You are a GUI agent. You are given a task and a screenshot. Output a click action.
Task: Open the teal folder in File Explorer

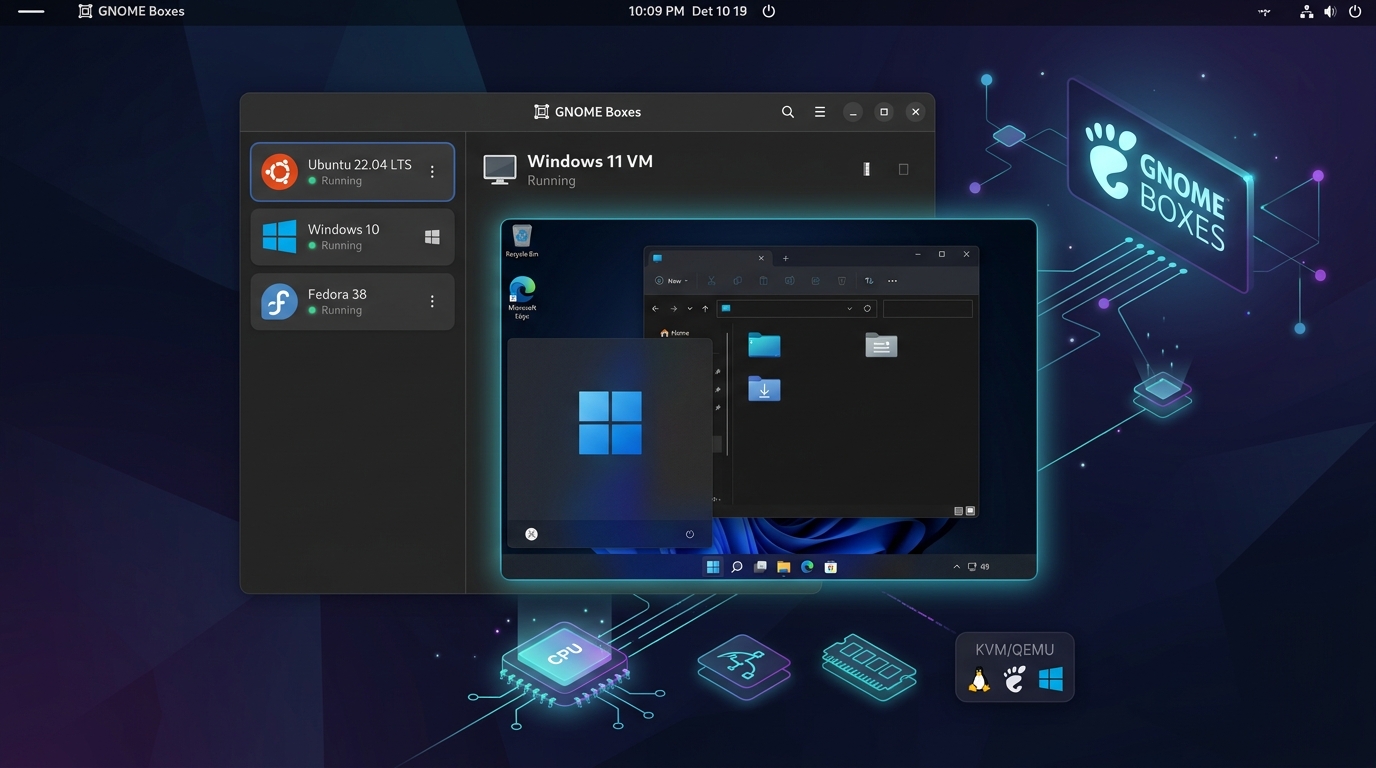click(764, 345)
